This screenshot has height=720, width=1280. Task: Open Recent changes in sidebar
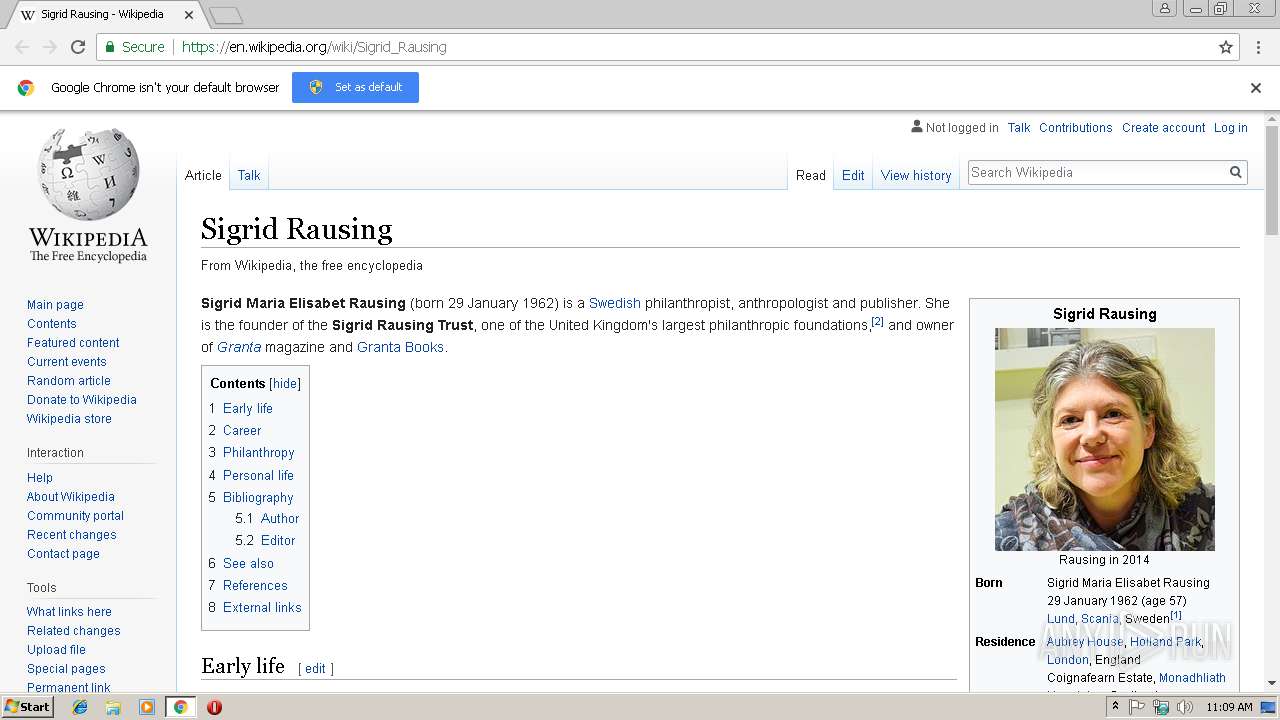pyautogui.click(x=72, y=535)
